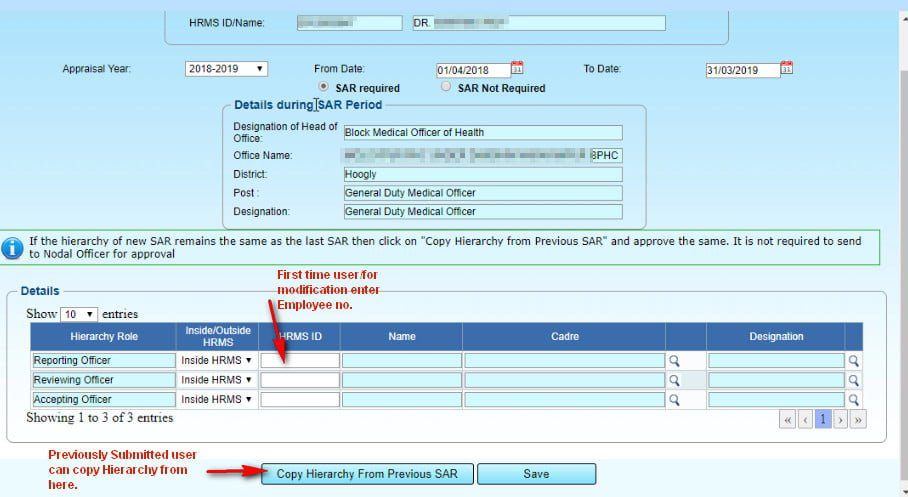This screenshot has width=908, height=497.
Task: Search cadre for Accepting Officer row
Action: [674, 400]
